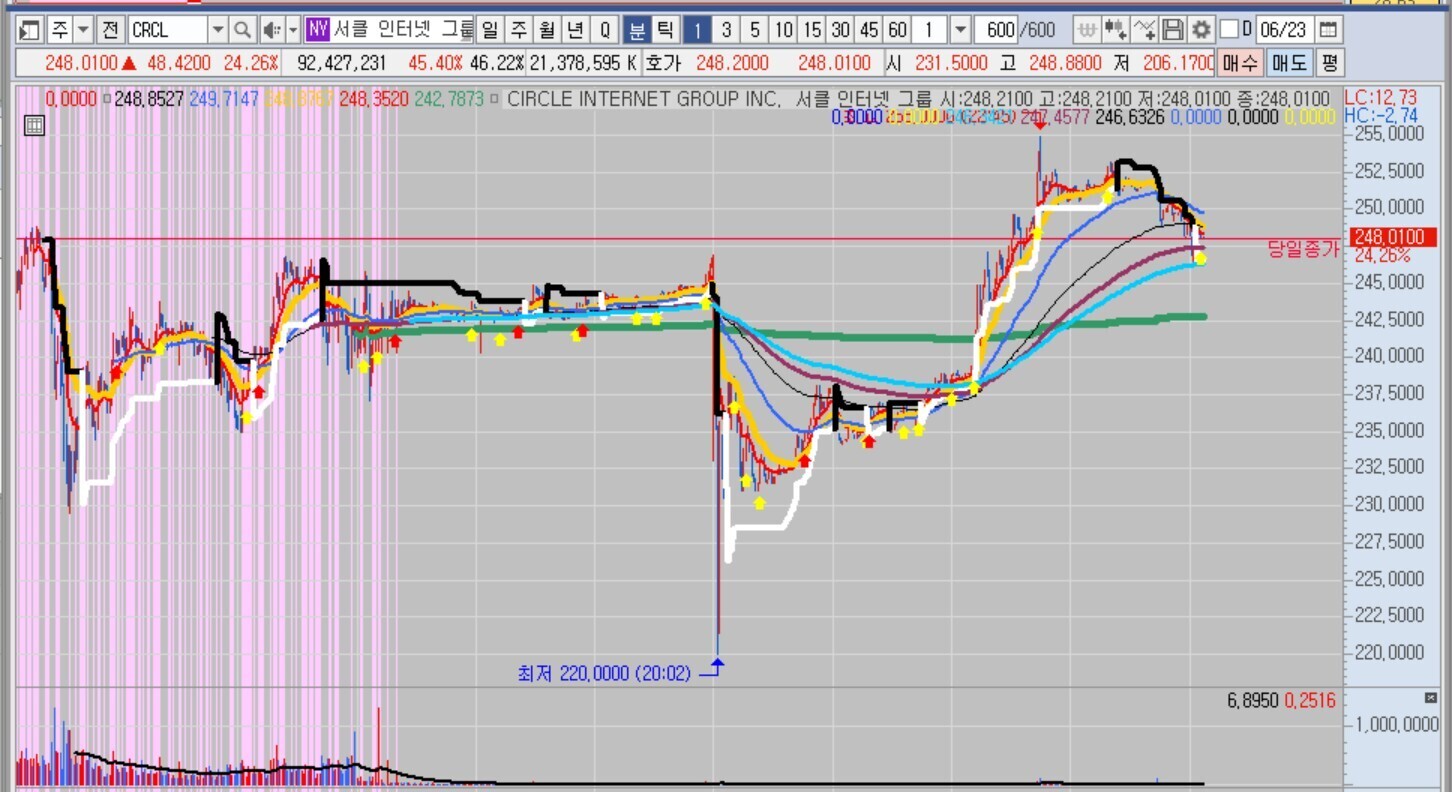
Task: Click the 6.8950 volume panel value
Action: click(1255, 700)
